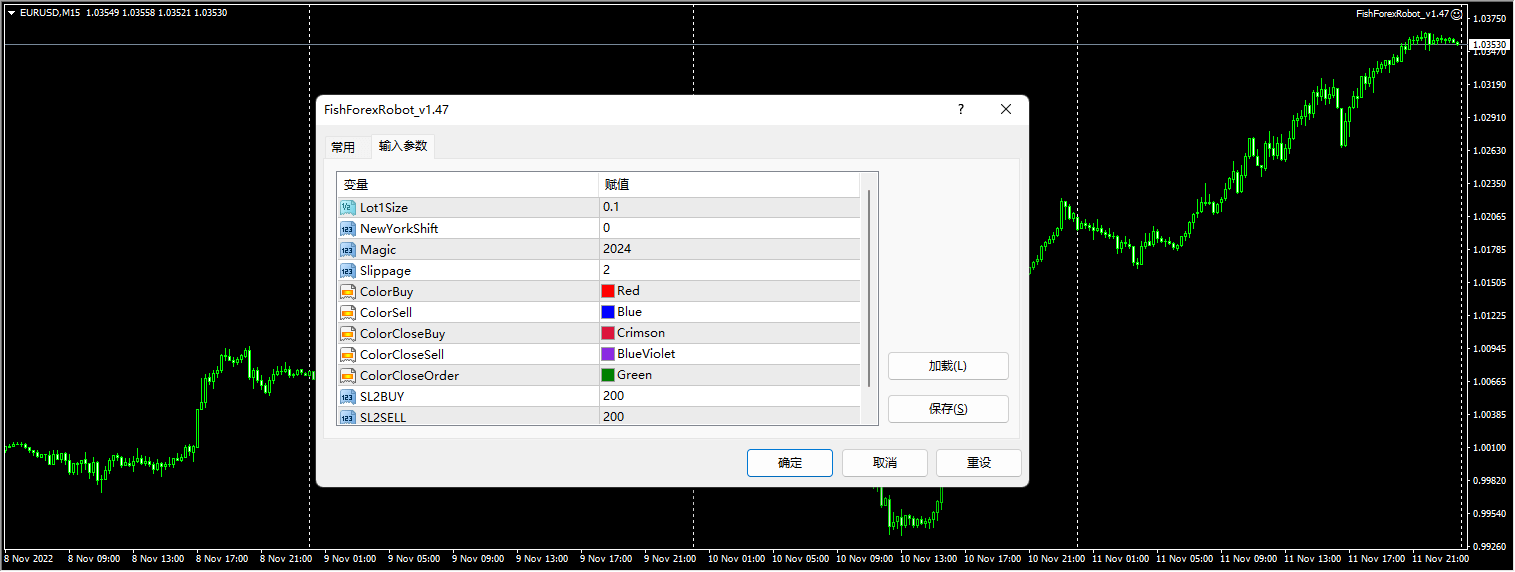
Task: Click the smiley icon beside FishForexRobot_v1.47 label
Action: (1456, 13)
